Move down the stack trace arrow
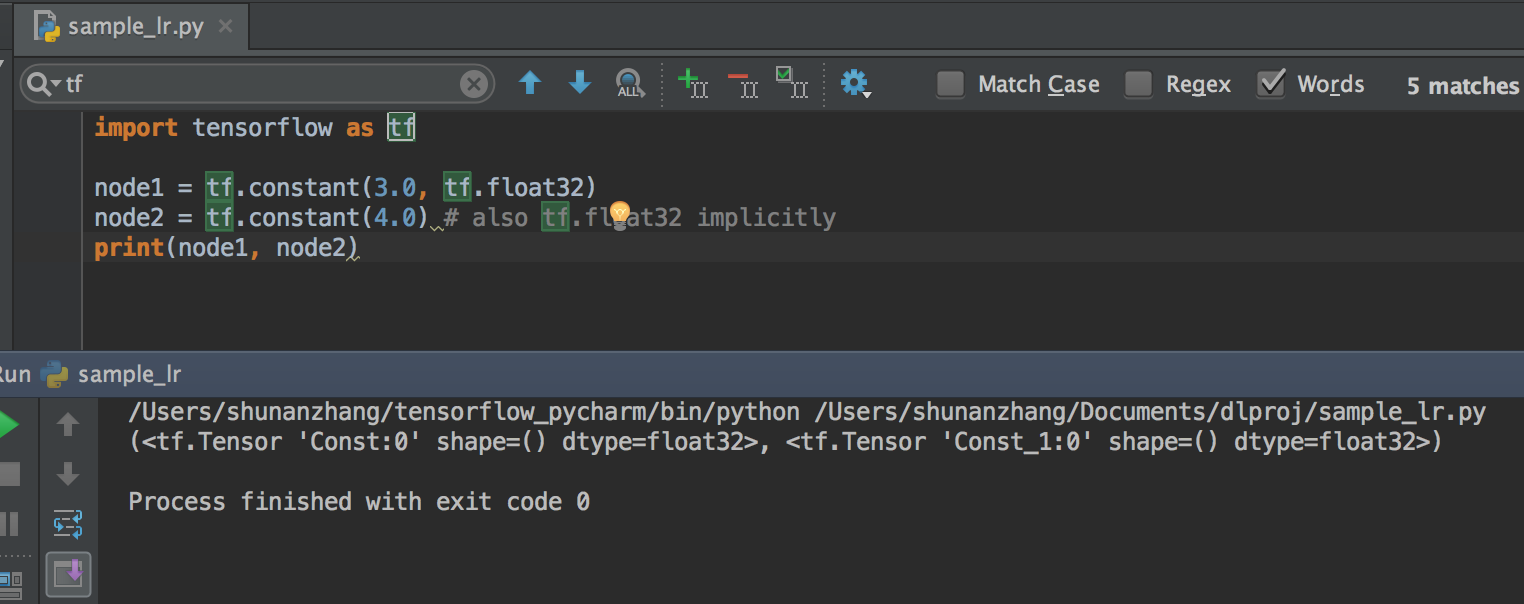Screen dimensions: 1524x604 point(68,473)
